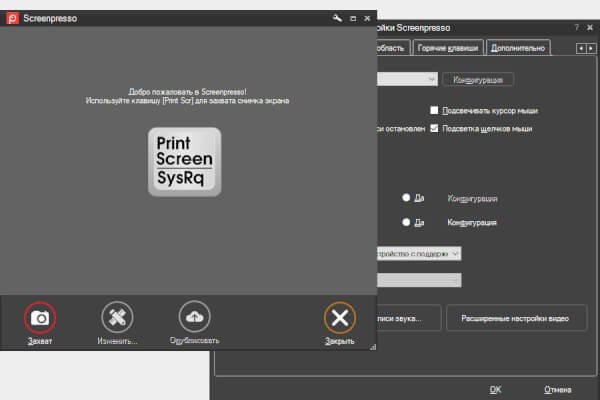600x400 pixels.
Task: Select the upper 'Да' radio button
Action: click(x=406, y=198)
